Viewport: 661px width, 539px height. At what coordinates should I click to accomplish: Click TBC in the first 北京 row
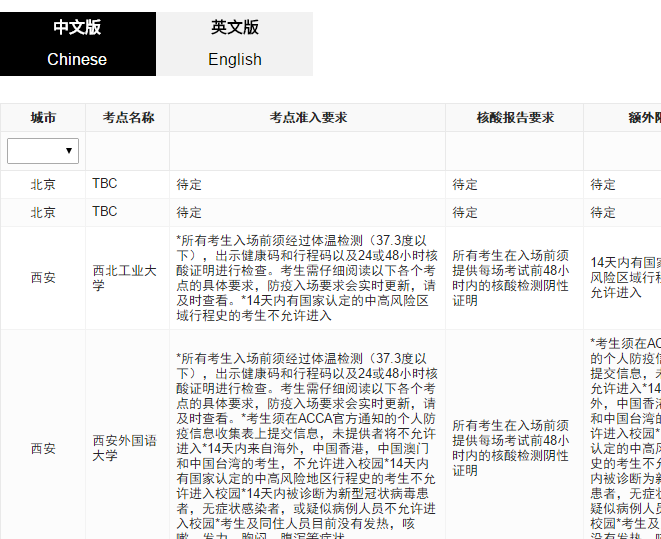click(x=105, y=184)
